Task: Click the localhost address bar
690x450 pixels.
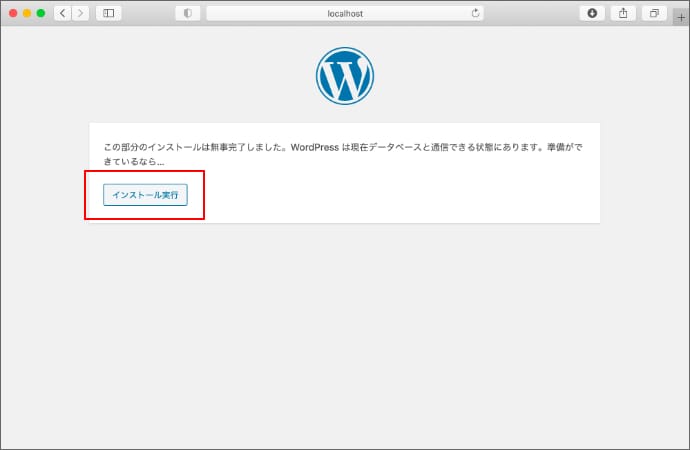Action: point(344,13)
